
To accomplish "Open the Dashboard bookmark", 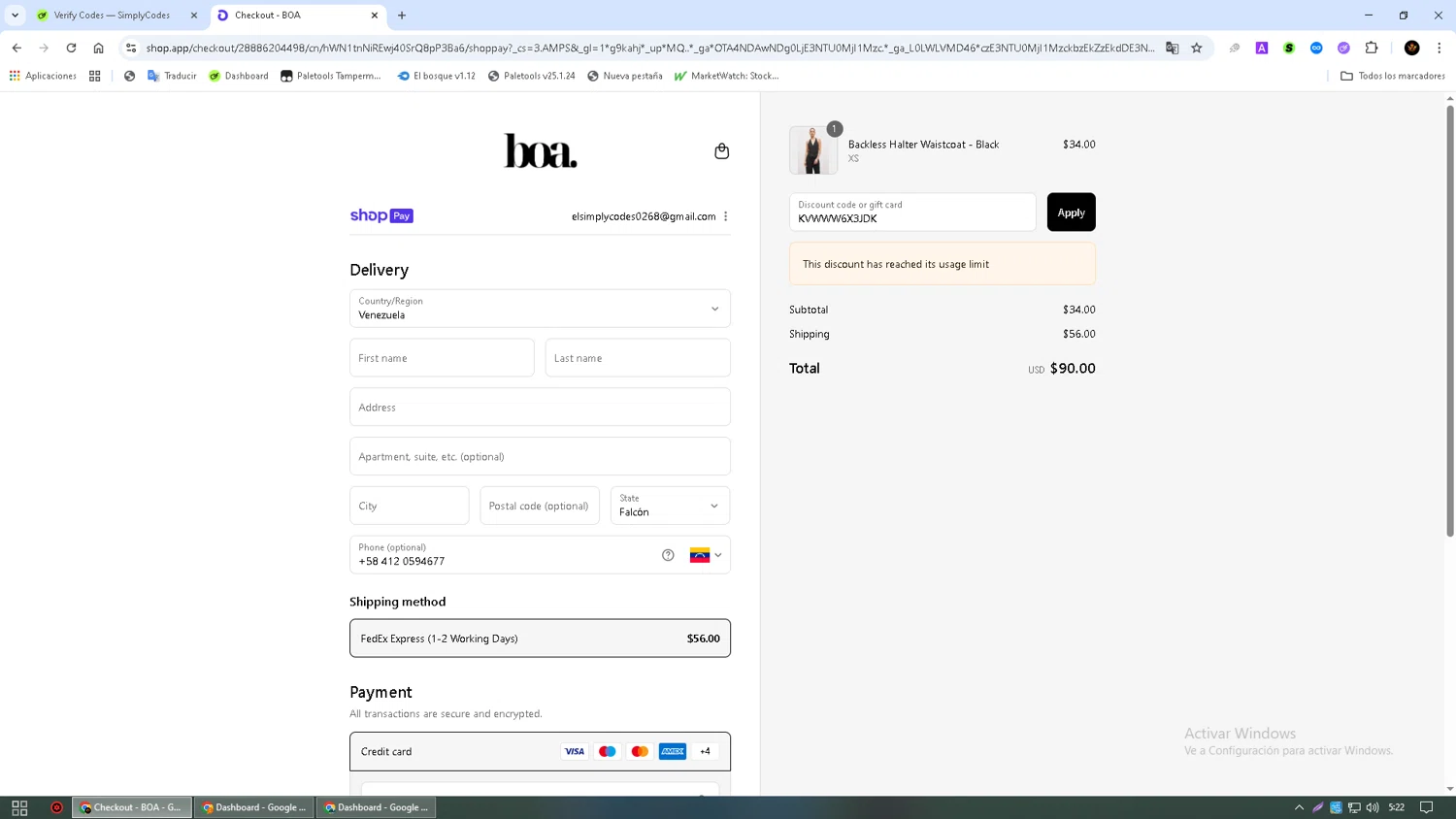I will tap(239, 76).
